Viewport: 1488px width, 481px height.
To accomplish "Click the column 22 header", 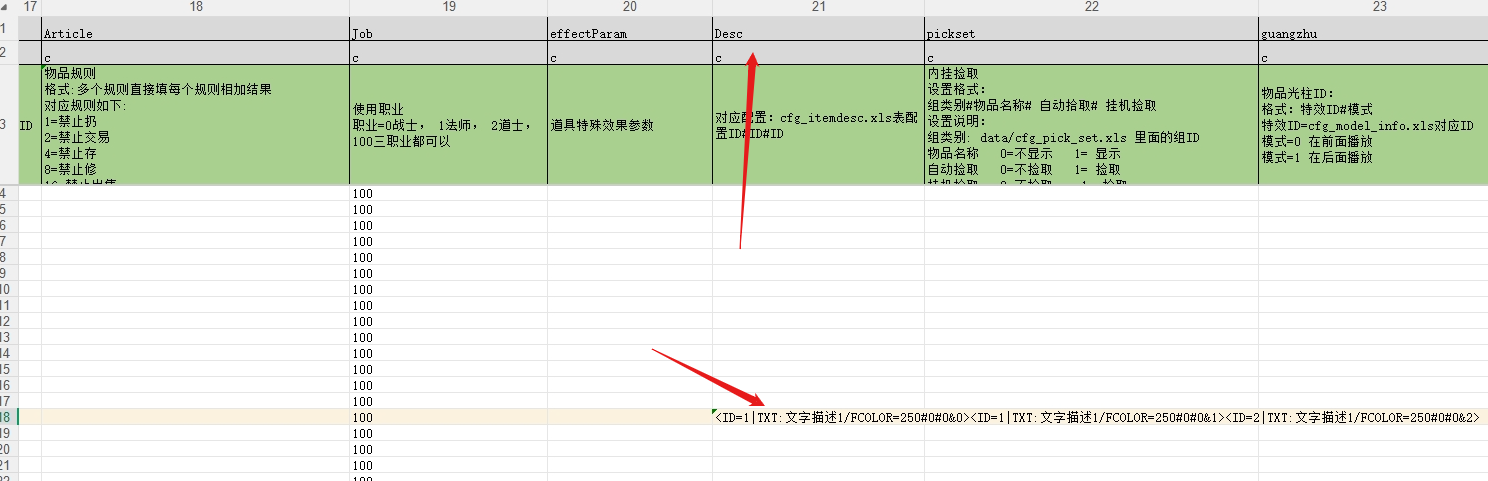I will (x=1091, y=7).
